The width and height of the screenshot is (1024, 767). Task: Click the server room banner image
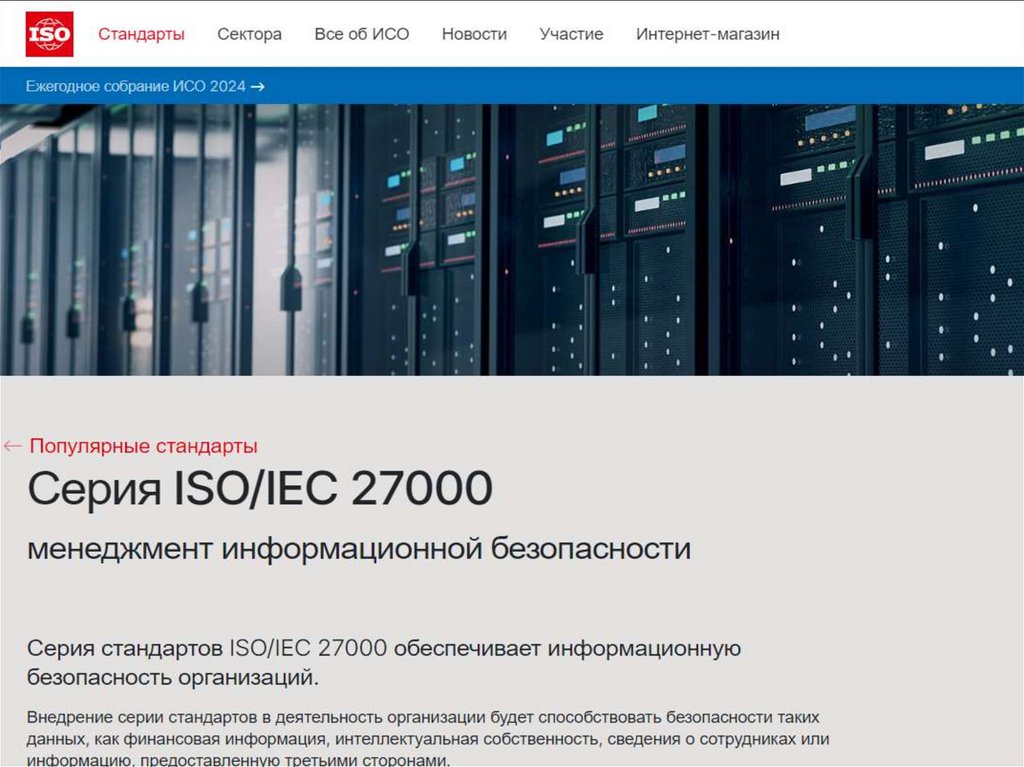[x=512, y=240]
